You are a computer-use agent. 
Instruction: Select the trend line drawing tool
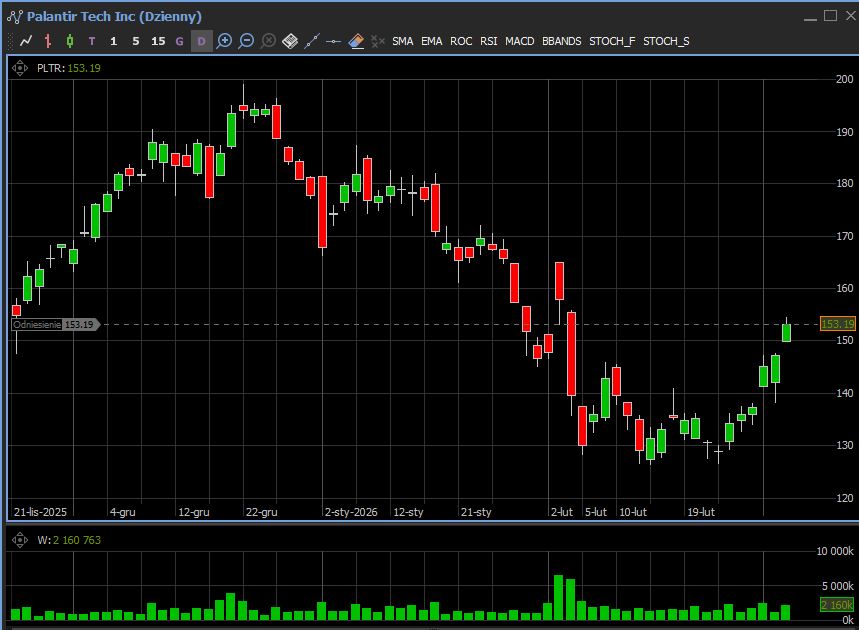pos(312,41)
